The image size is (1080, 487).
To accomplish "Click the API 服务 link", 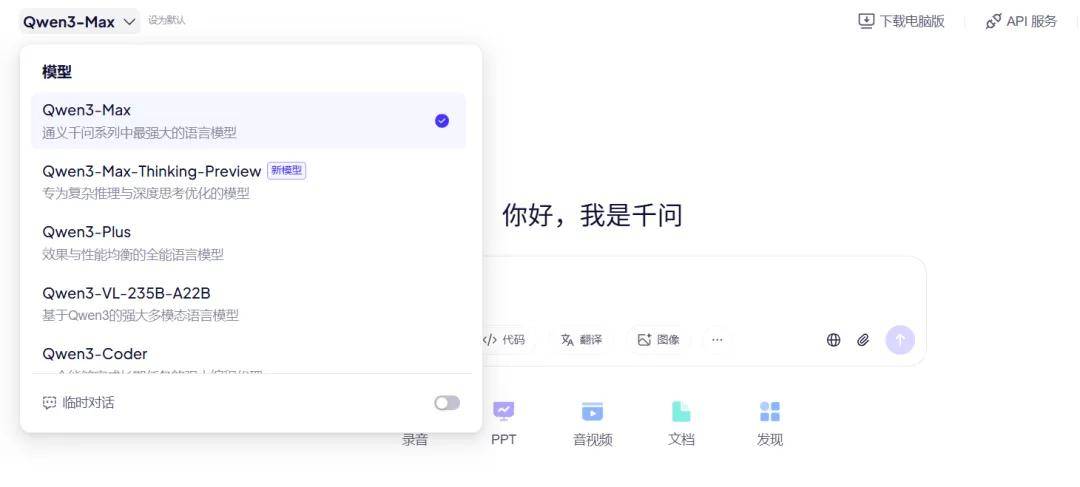I will (1021, 21).
